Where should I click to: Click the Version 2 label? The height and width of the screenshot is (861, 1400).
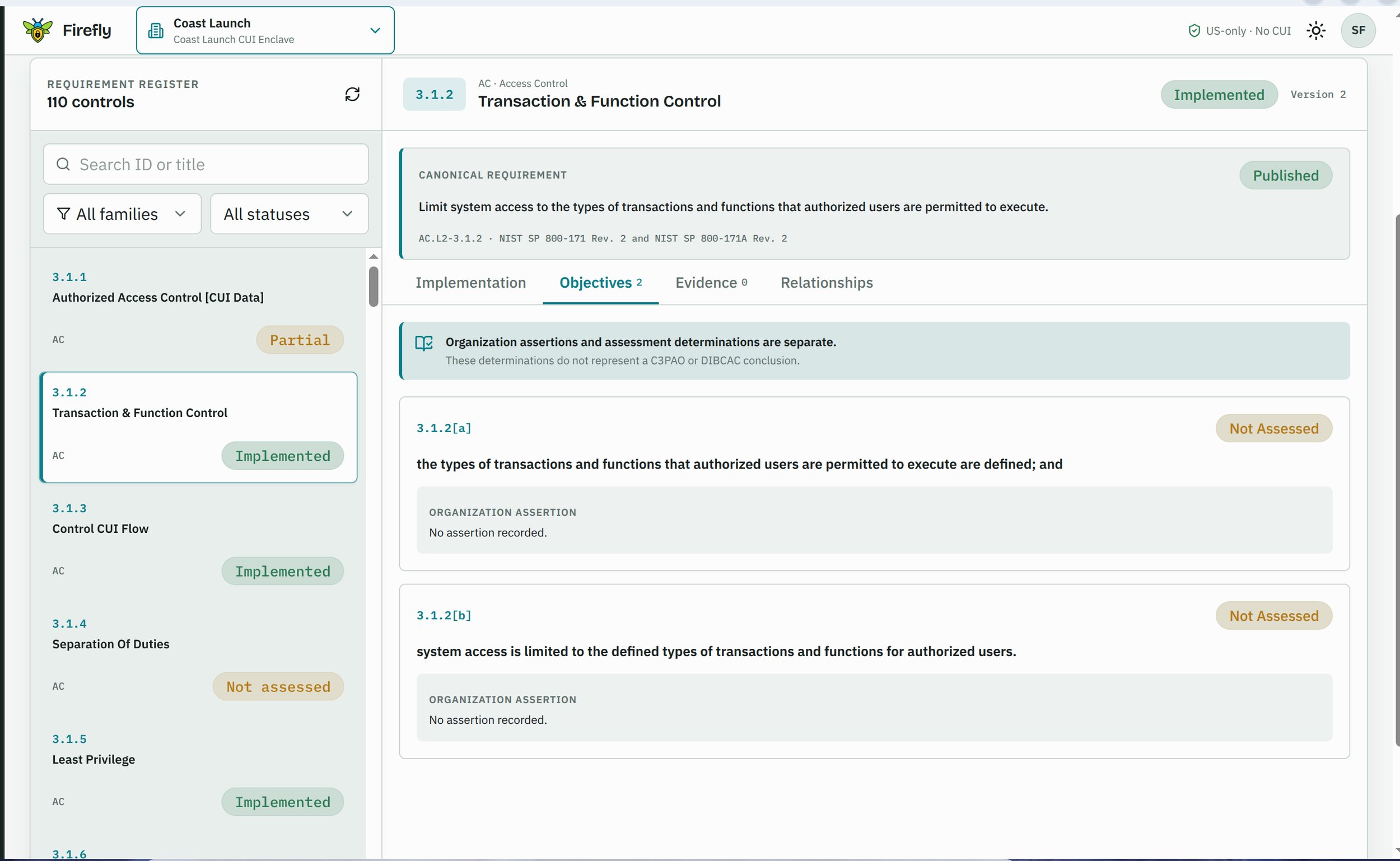click(x=1318, y=95)
